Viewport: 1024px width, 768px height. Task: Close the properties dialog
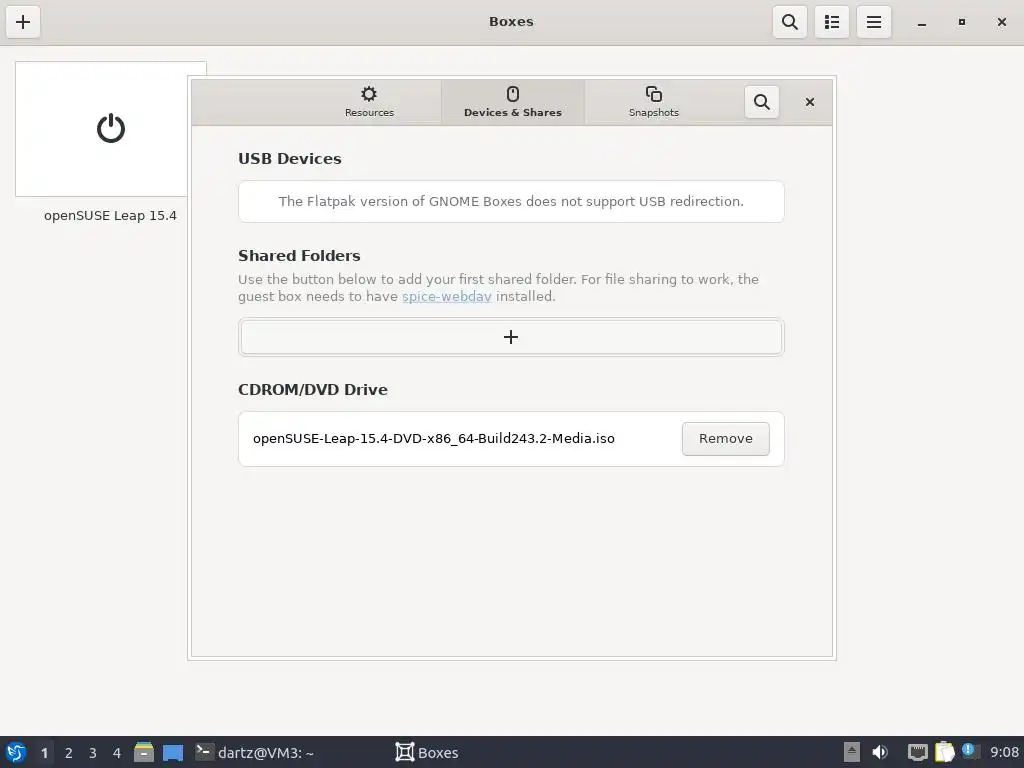click(810, 102)
